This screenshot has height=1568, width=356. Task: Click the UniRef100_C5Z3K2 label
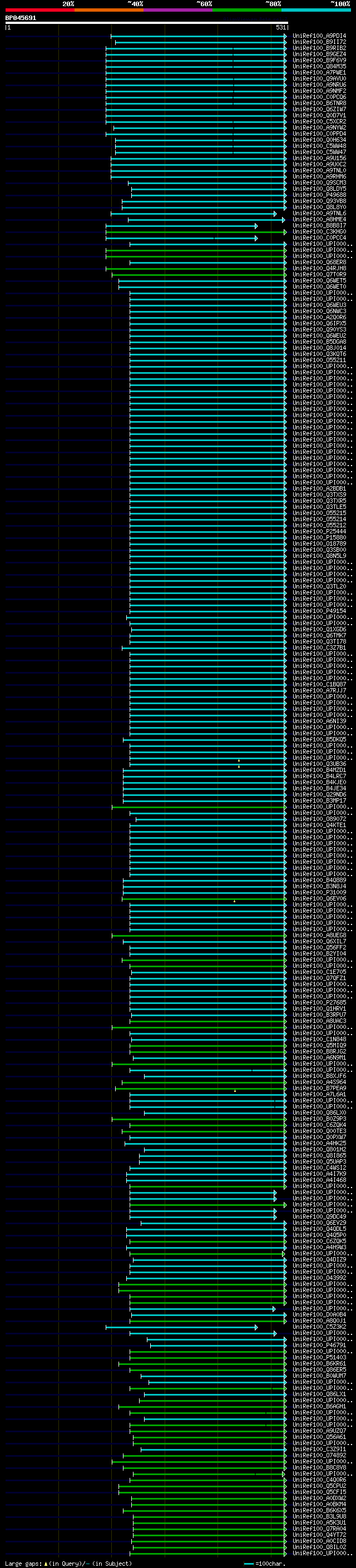point(319,1327)
